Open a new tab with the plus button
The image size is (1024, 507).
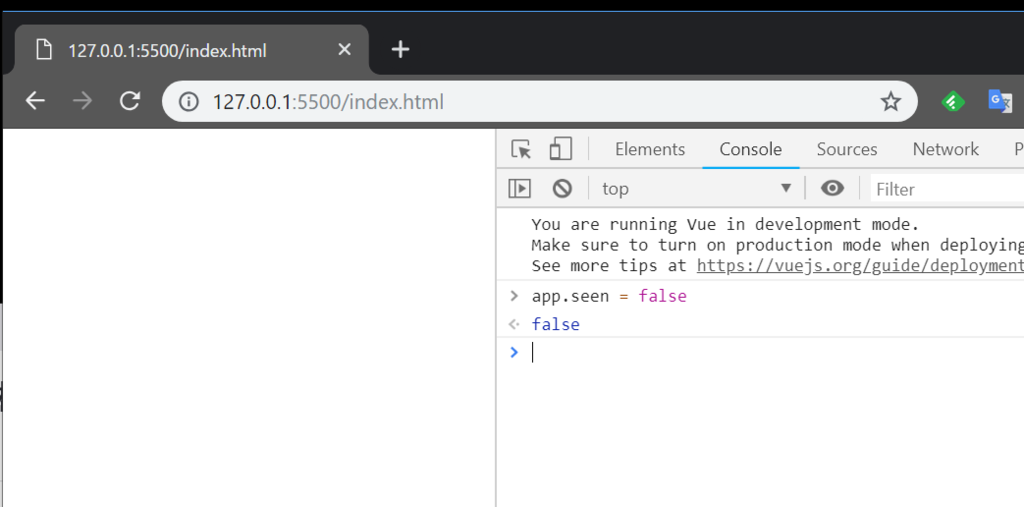pos(400,50)
